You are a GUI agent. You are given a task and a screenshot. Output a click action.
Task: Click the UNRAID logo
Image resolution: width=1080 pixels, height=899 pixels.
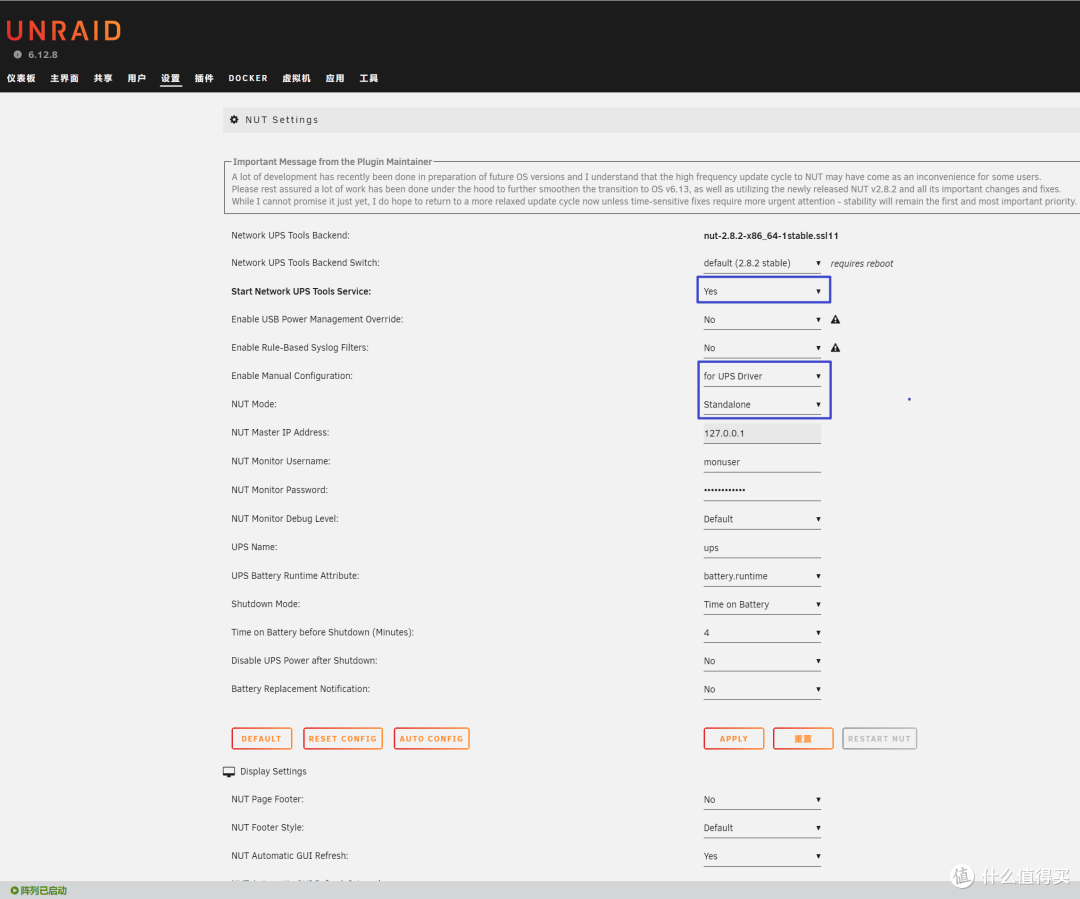tap(63, 30)
